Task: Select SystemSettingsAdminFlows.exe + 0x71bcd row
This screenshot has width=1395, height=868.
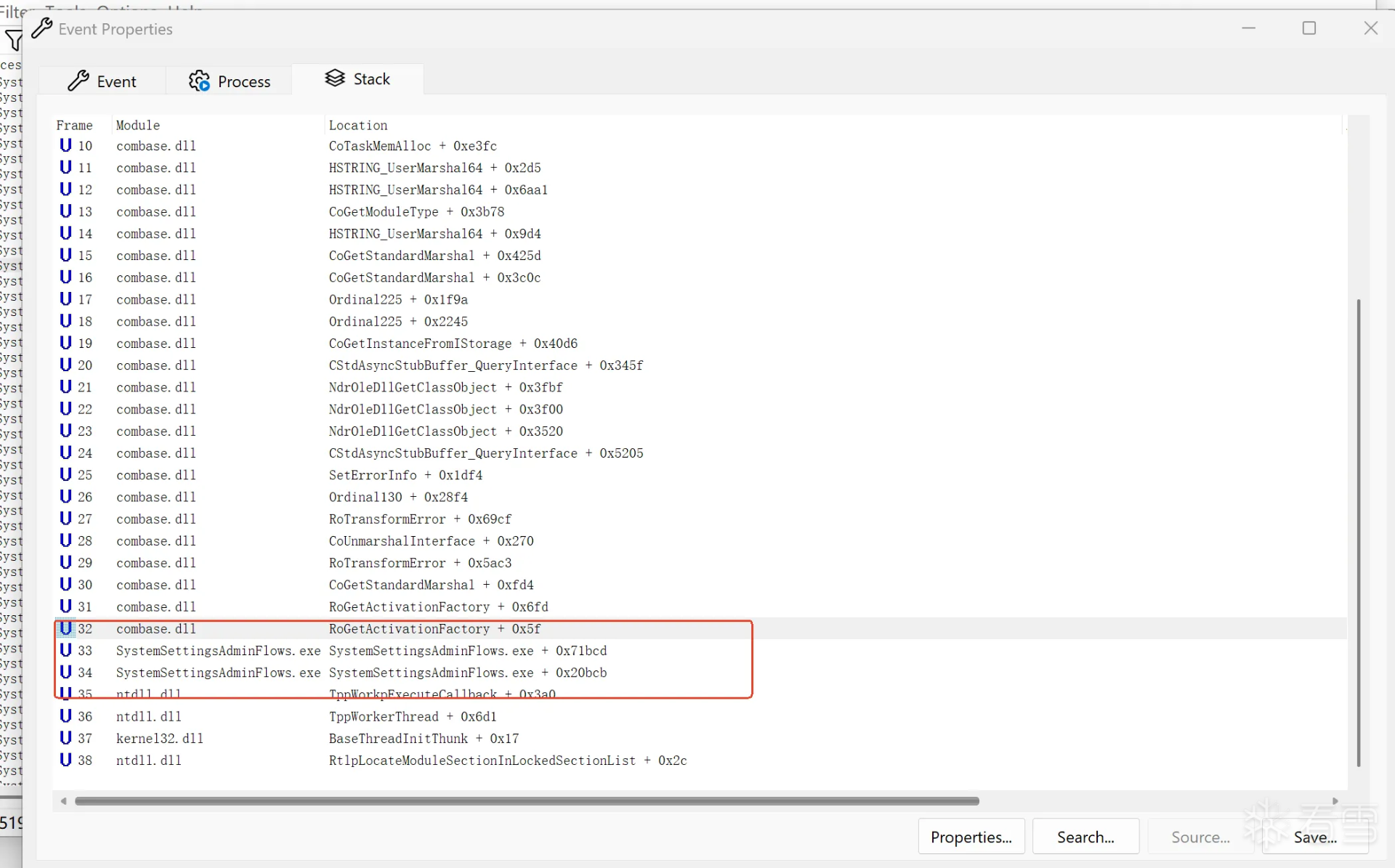Action: pos(467,650)
